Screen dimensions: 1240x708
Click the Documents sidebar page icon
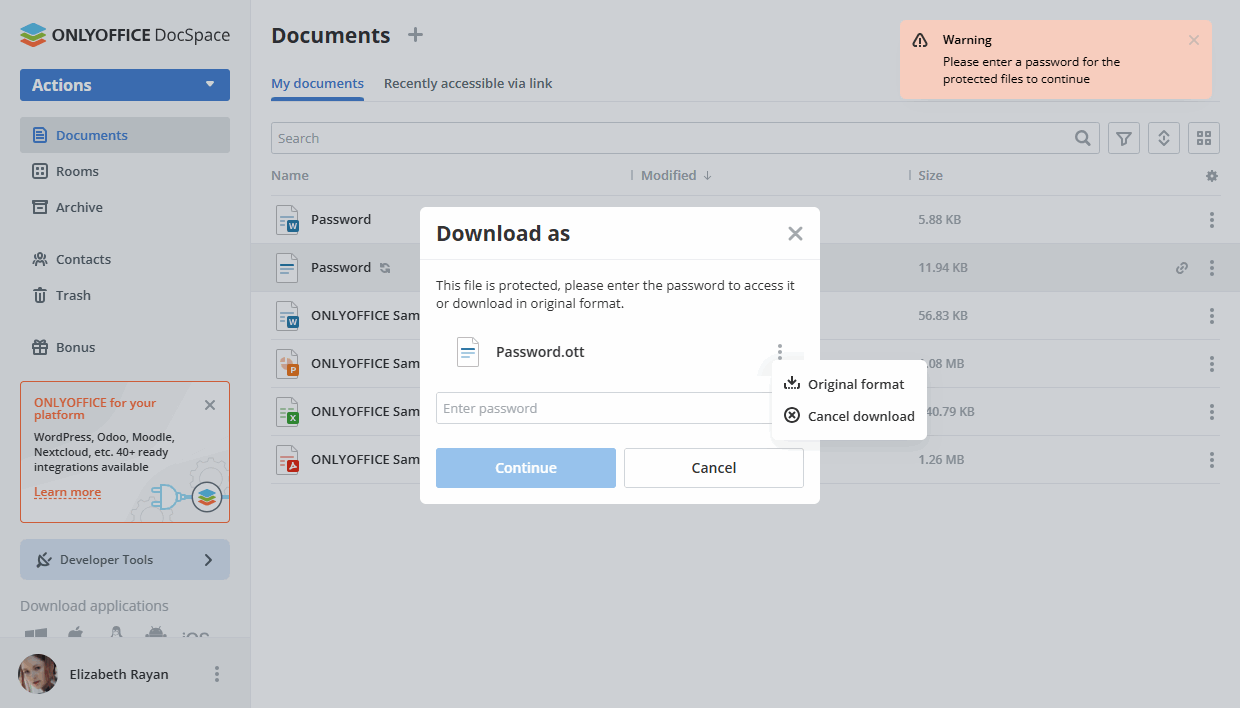40,135
